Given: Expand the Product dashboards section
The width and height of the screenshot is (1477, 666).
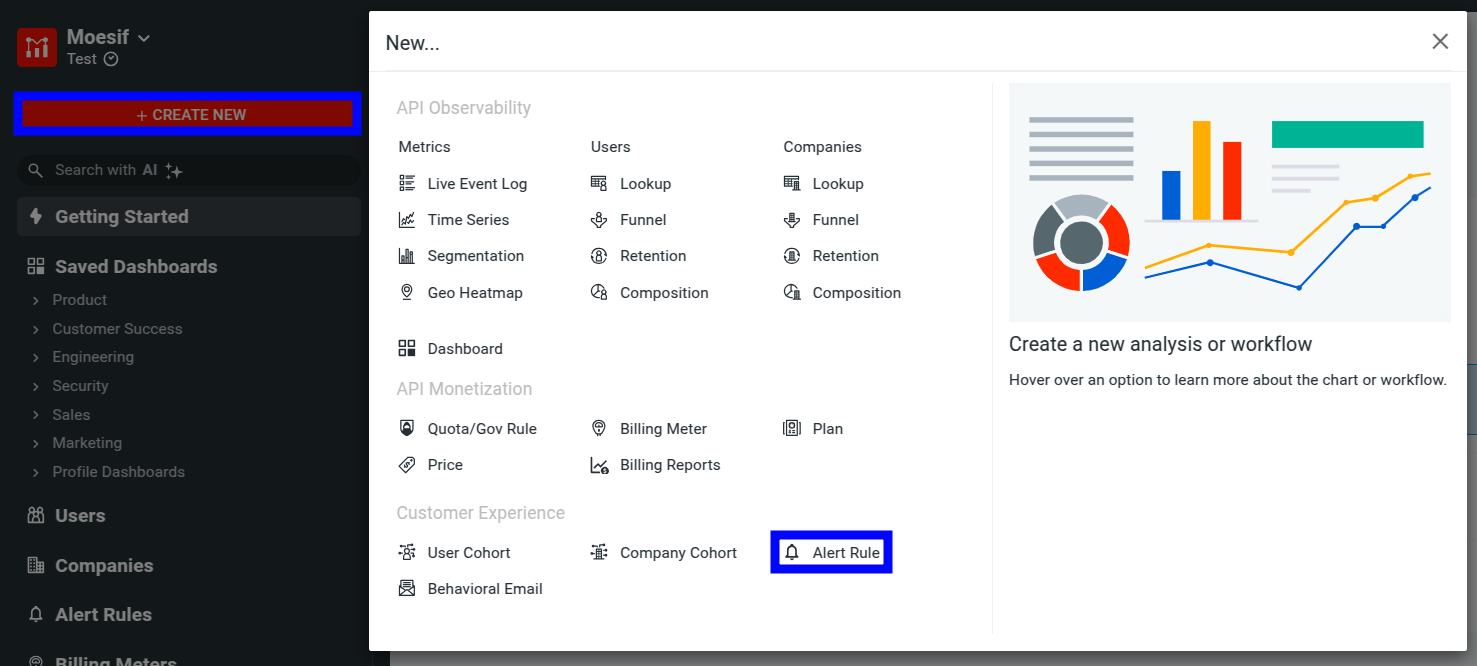Looking at the screenshot, I should [x=79, y=299].
